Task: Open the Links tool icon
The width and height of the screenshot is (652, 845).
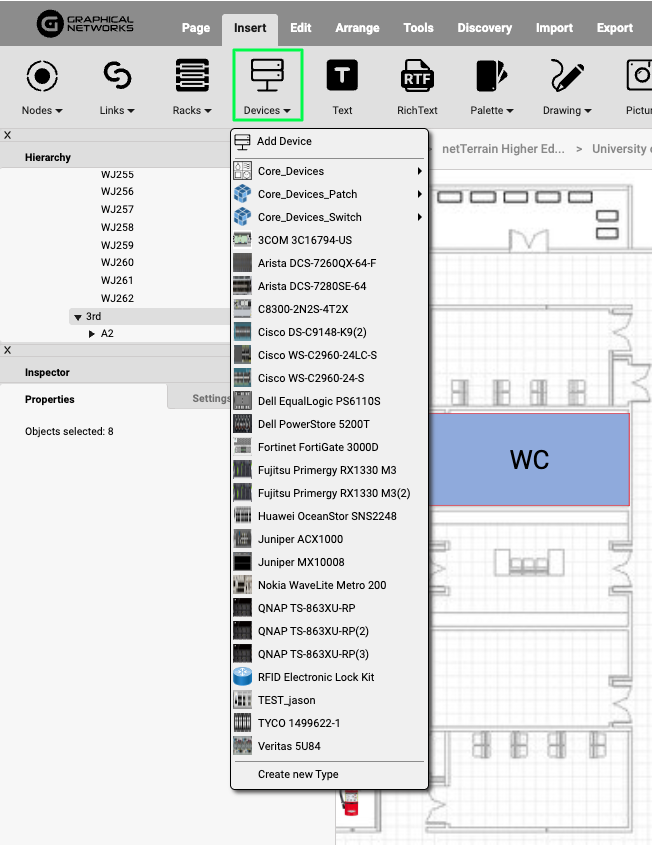Action: [x=117, y=77]
